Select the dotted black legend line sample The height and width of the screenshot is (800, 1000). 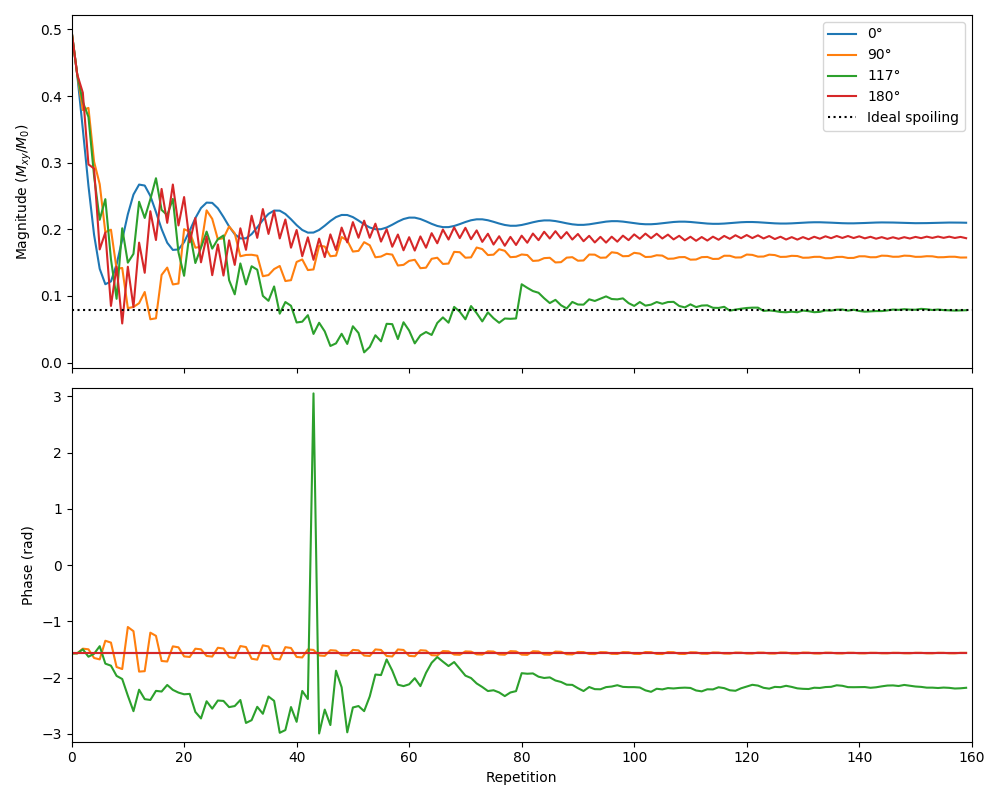(843, 117)
